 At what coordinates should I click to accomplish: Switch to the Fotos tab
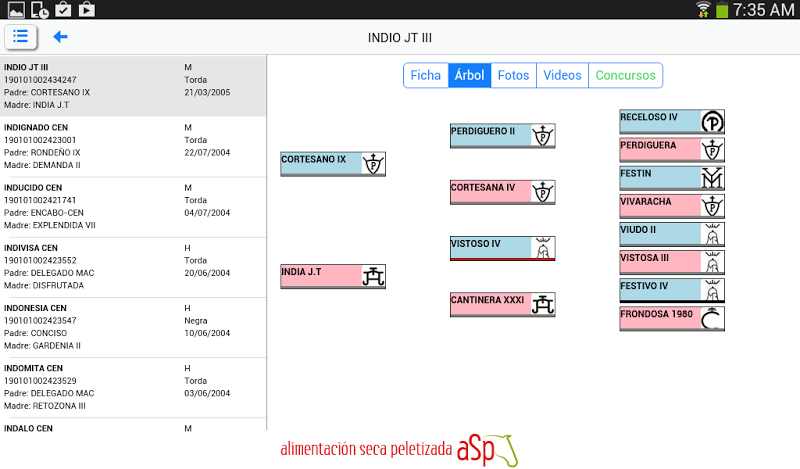513,76
